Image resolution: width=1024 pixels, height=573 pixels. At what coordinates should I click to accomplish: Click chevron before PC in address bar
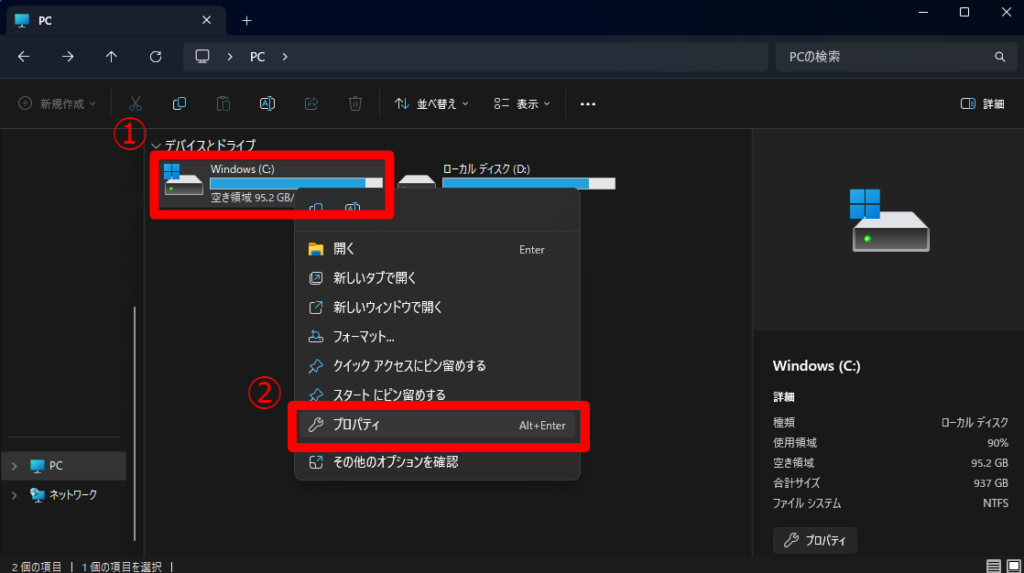(230, 57)
